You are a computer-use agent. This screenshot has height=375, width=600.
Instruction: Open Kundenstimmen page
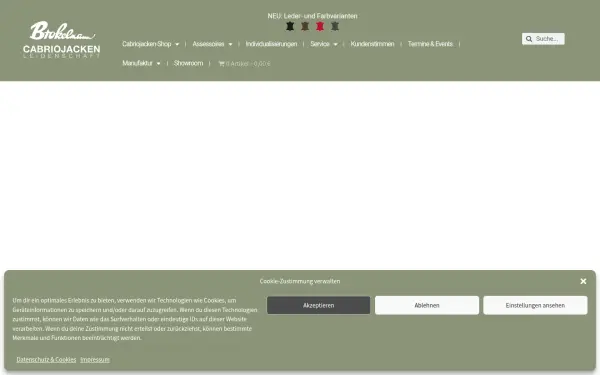[372, 44]
